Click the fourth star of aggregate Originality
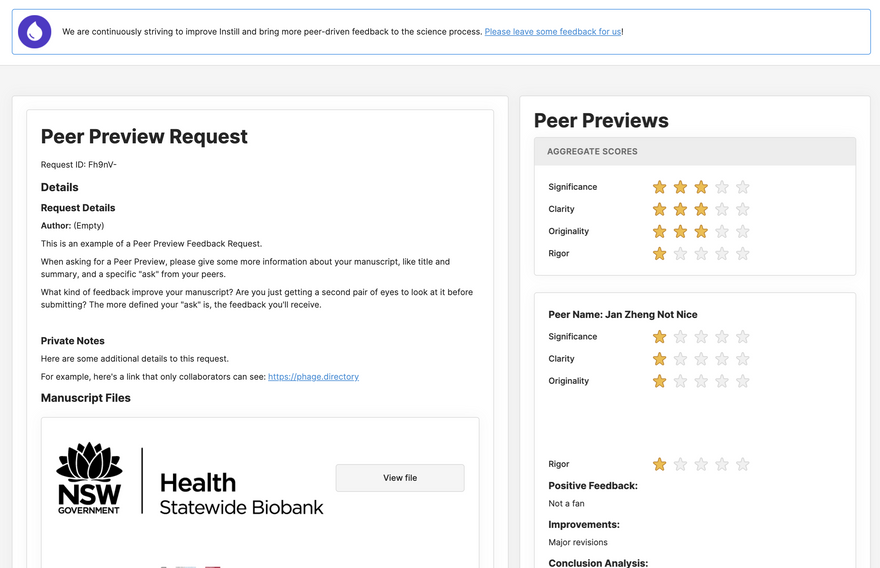Viewport: 880px width, 568px height. pos(722,231)
